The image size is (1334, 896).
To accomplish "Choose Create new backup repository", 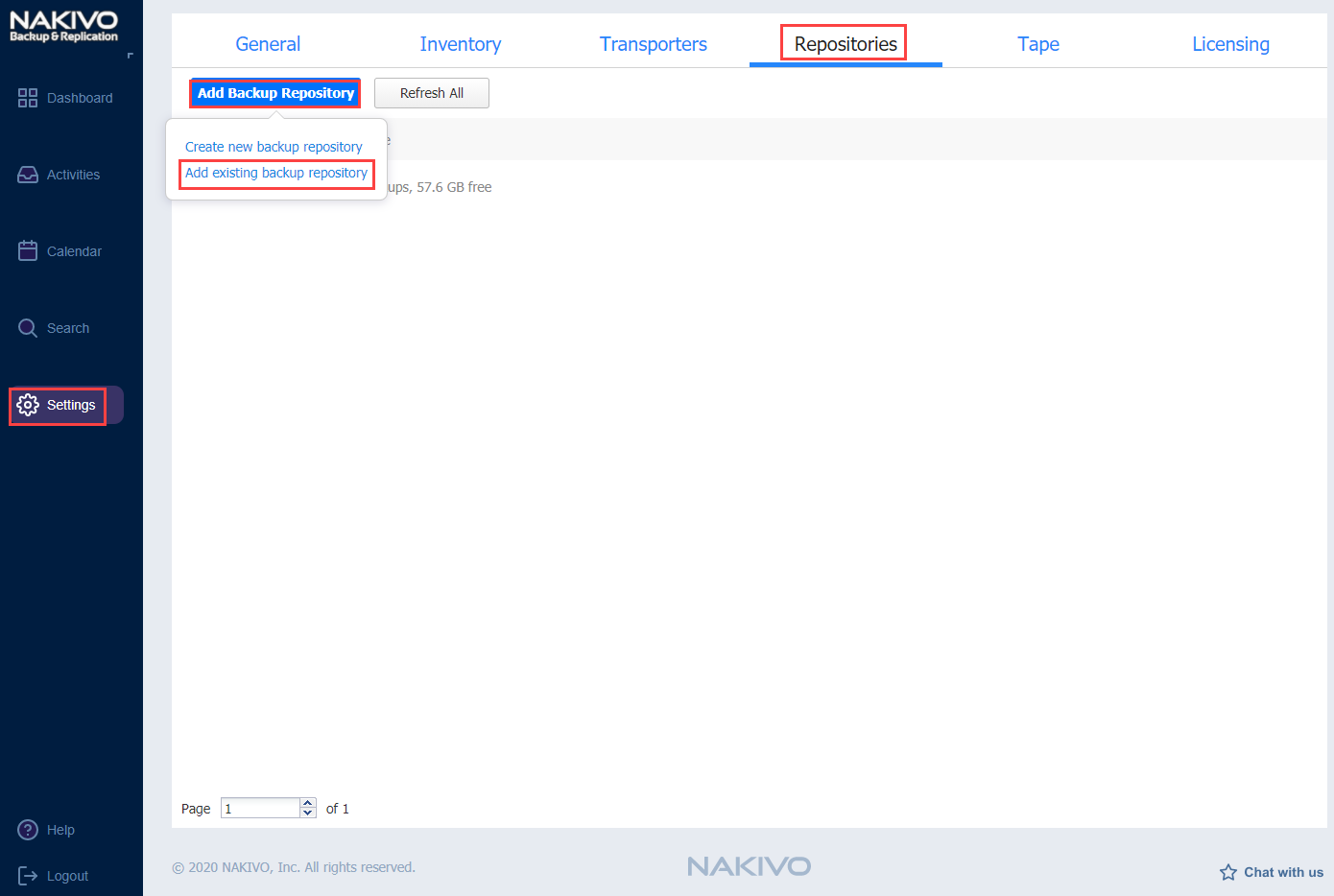I will pyautogui.click(x=274, y=147).
